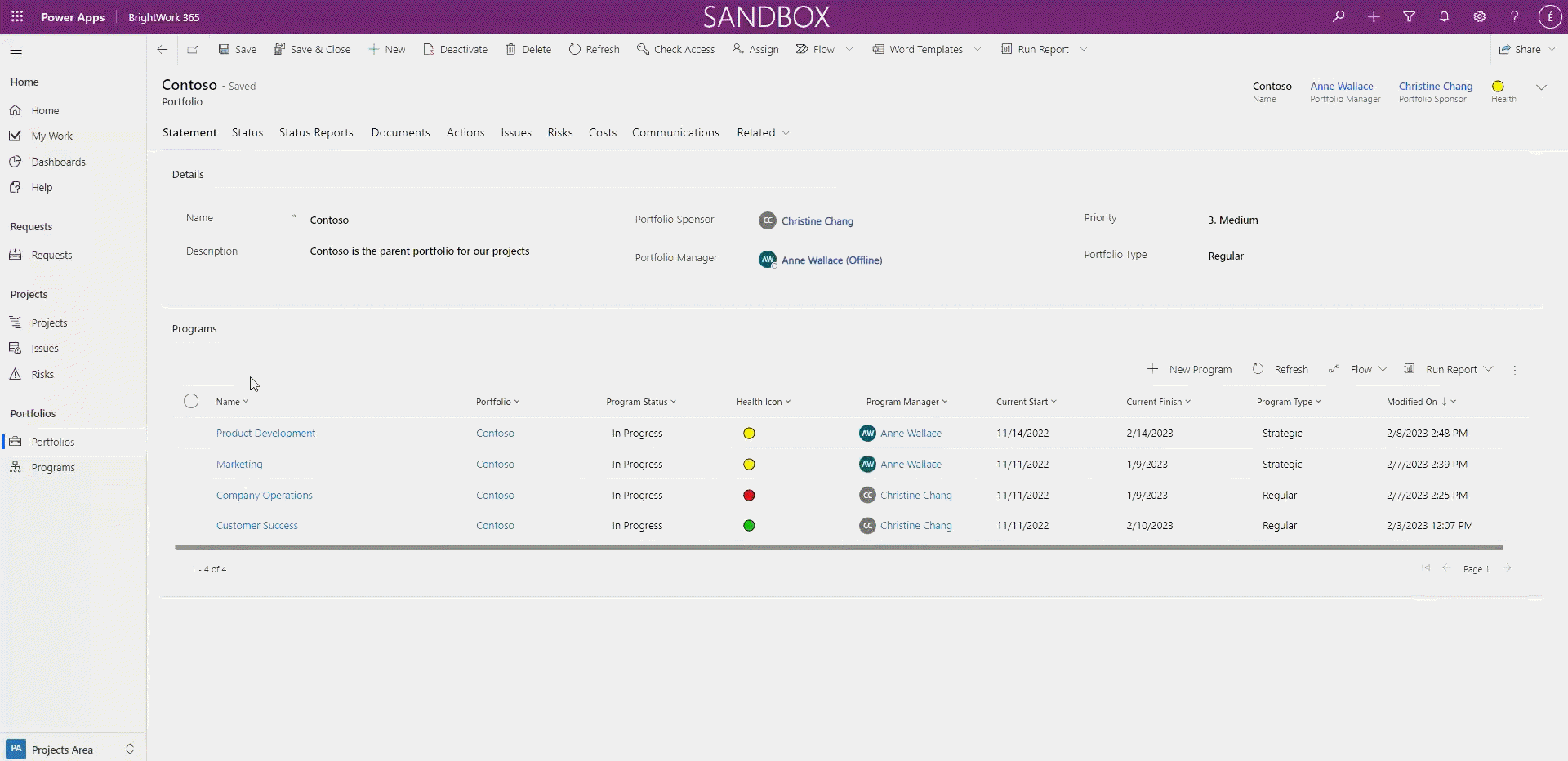The image size is (1568, 761).
Task: Open sidebar Issues under Projects
Action: pos(45,349)
